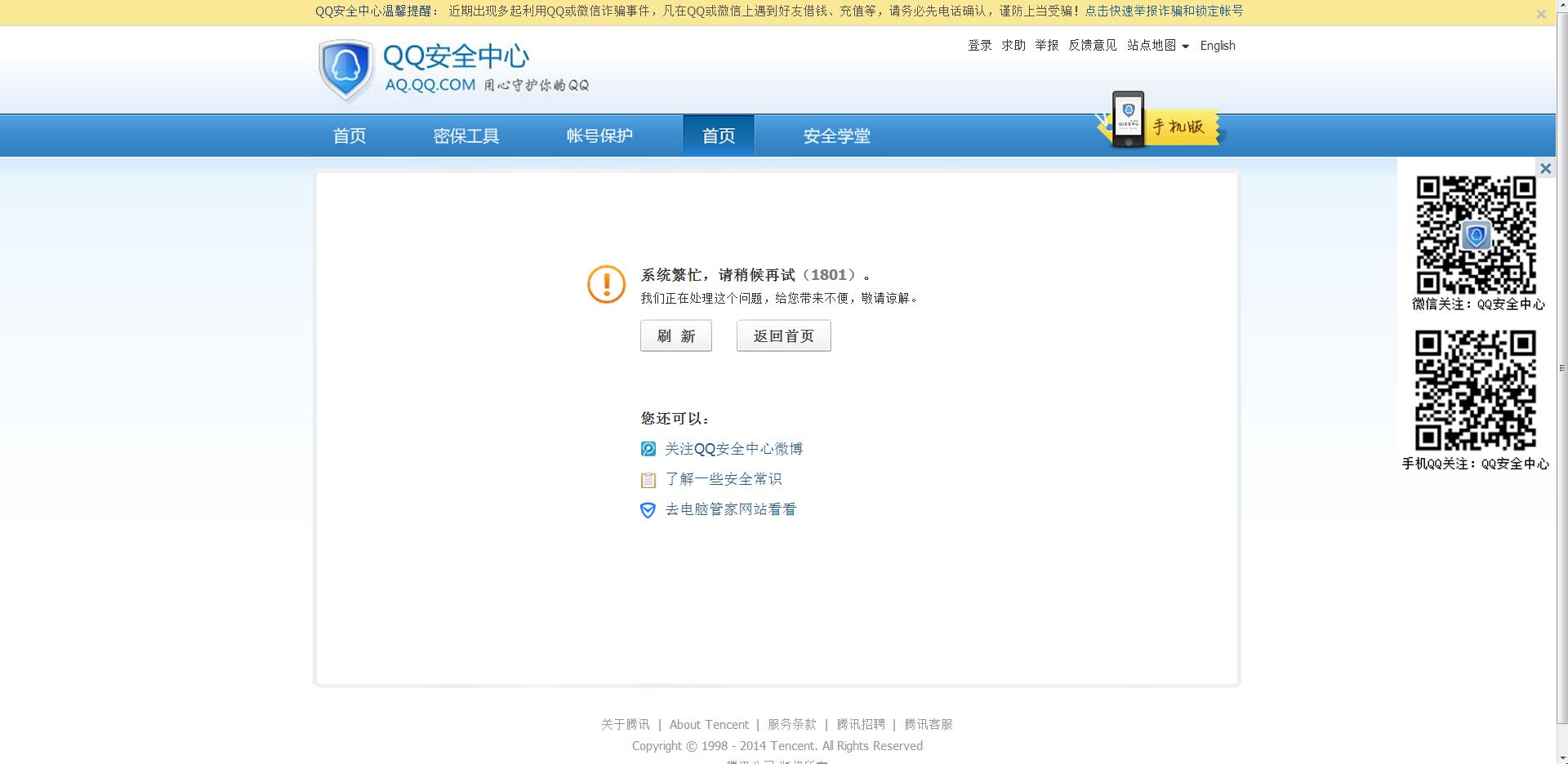Viewport: 1568px width, 764px height.
Task: Select the highlighted 首页 navigation tab
Action: tap(718, 135)
